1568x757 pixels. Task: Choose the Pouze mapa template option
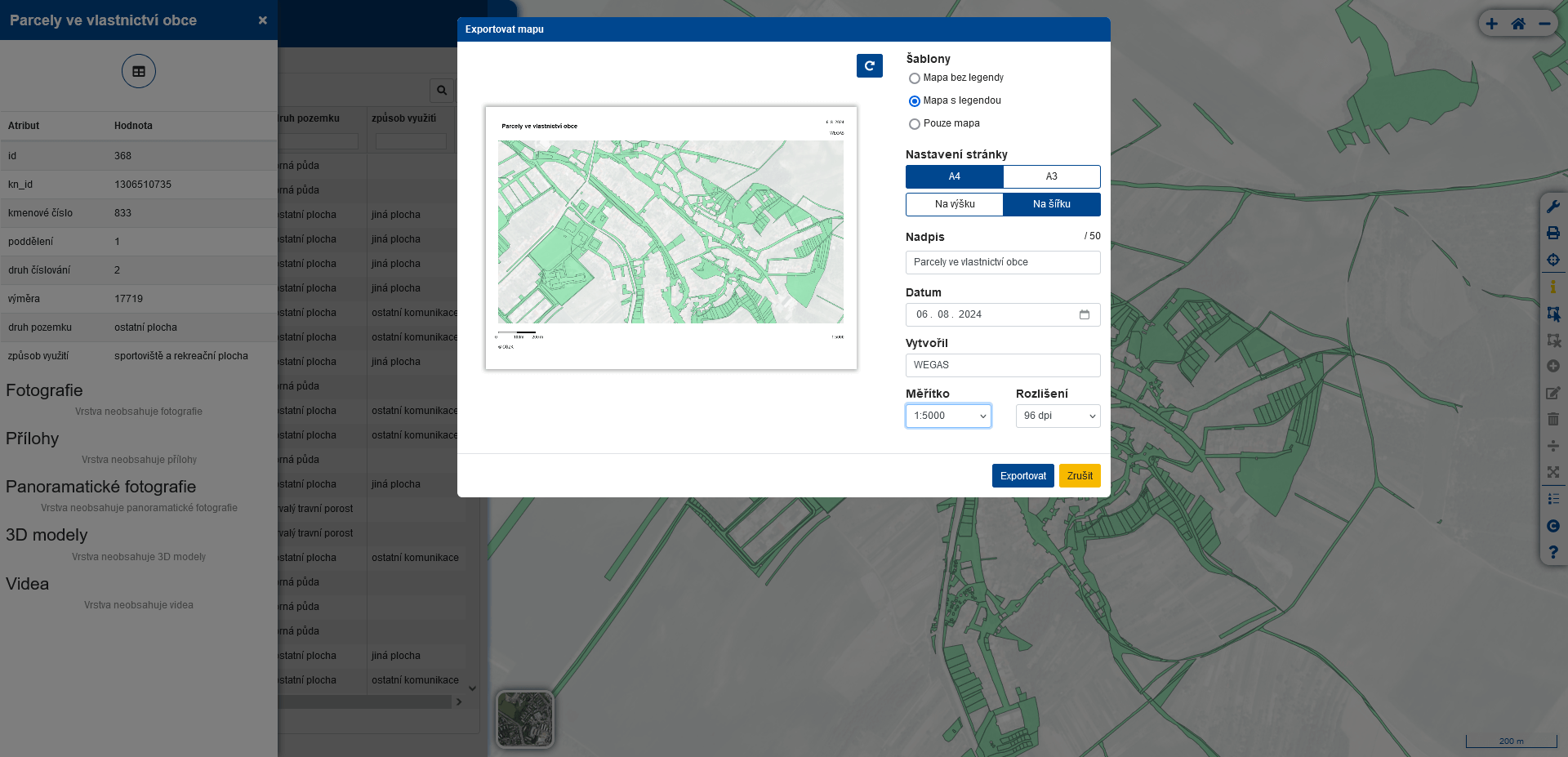pyautogui.click(x=915, y=124)
